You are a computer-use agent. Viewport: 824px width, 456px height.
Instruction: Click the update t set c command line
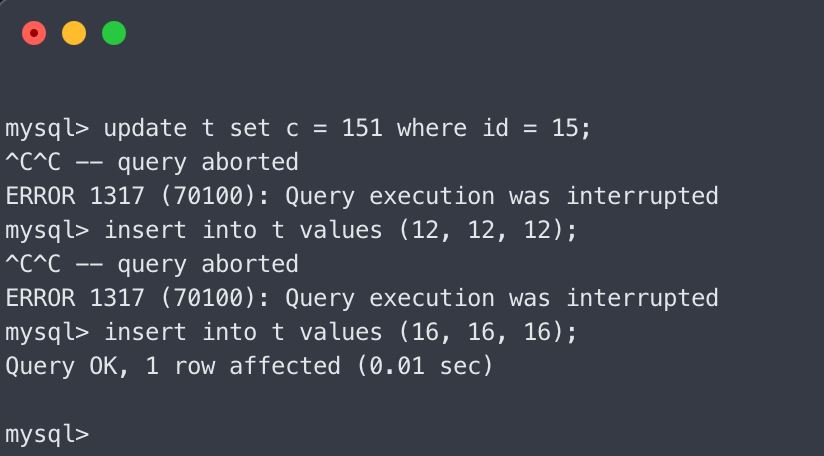click(298, 128)
